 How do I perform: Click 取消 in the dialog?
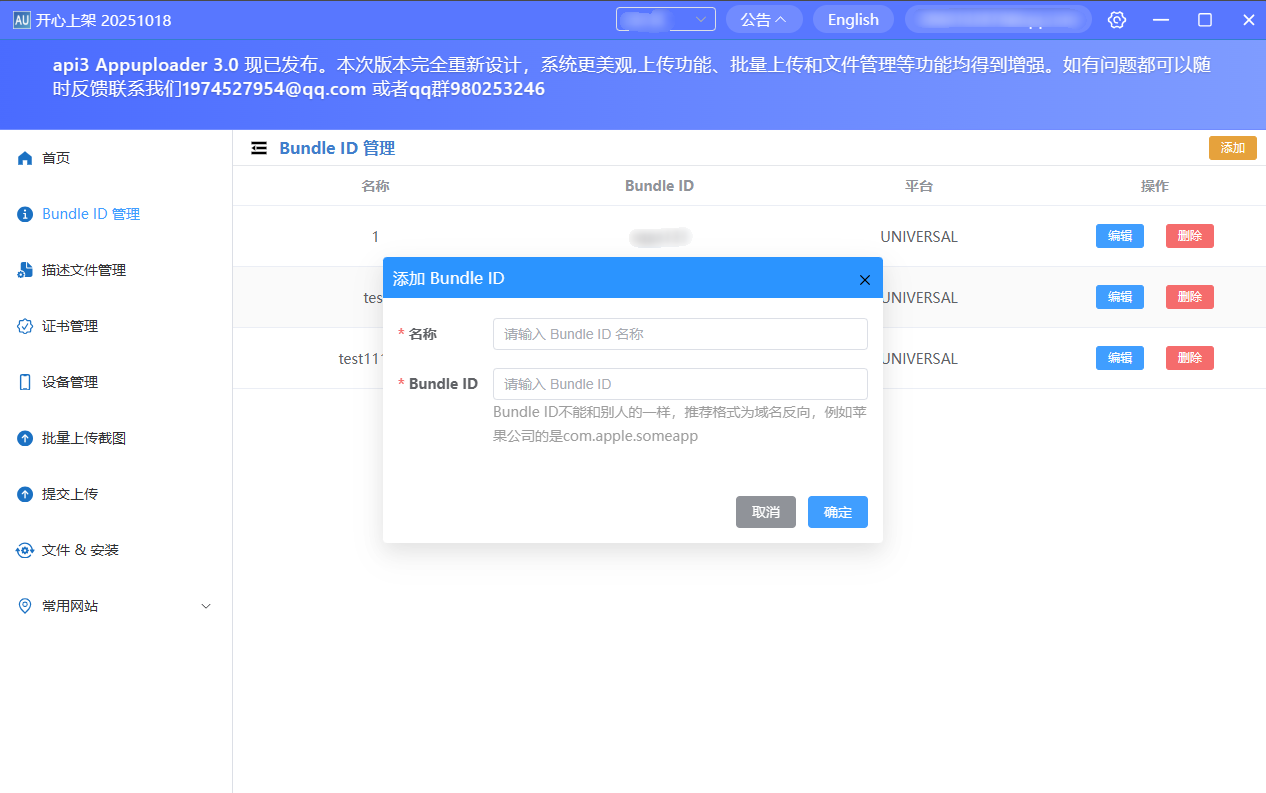(766, 512)
